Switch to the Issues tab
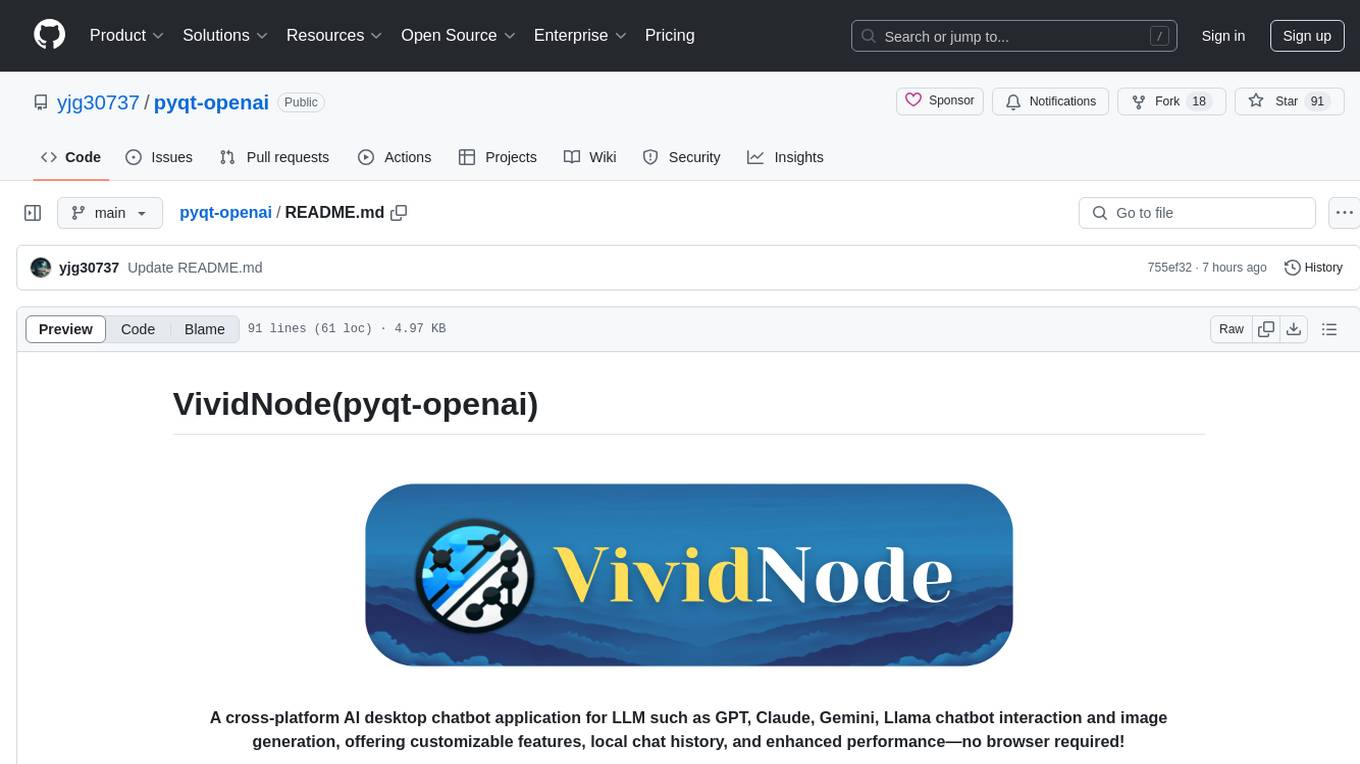This screenshot has height=764, width=1360. [x=159, y=157]
